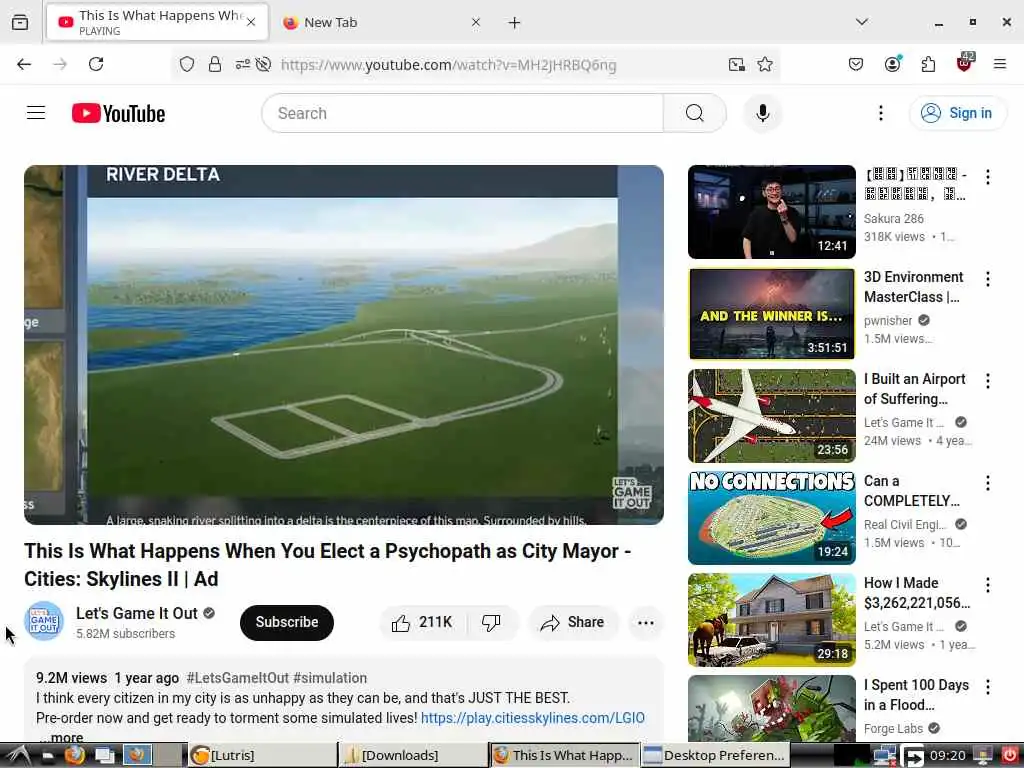Click the YouTube search magnifier button
The width and height of the screenshot is (1024, 768).
pos(694,113)
